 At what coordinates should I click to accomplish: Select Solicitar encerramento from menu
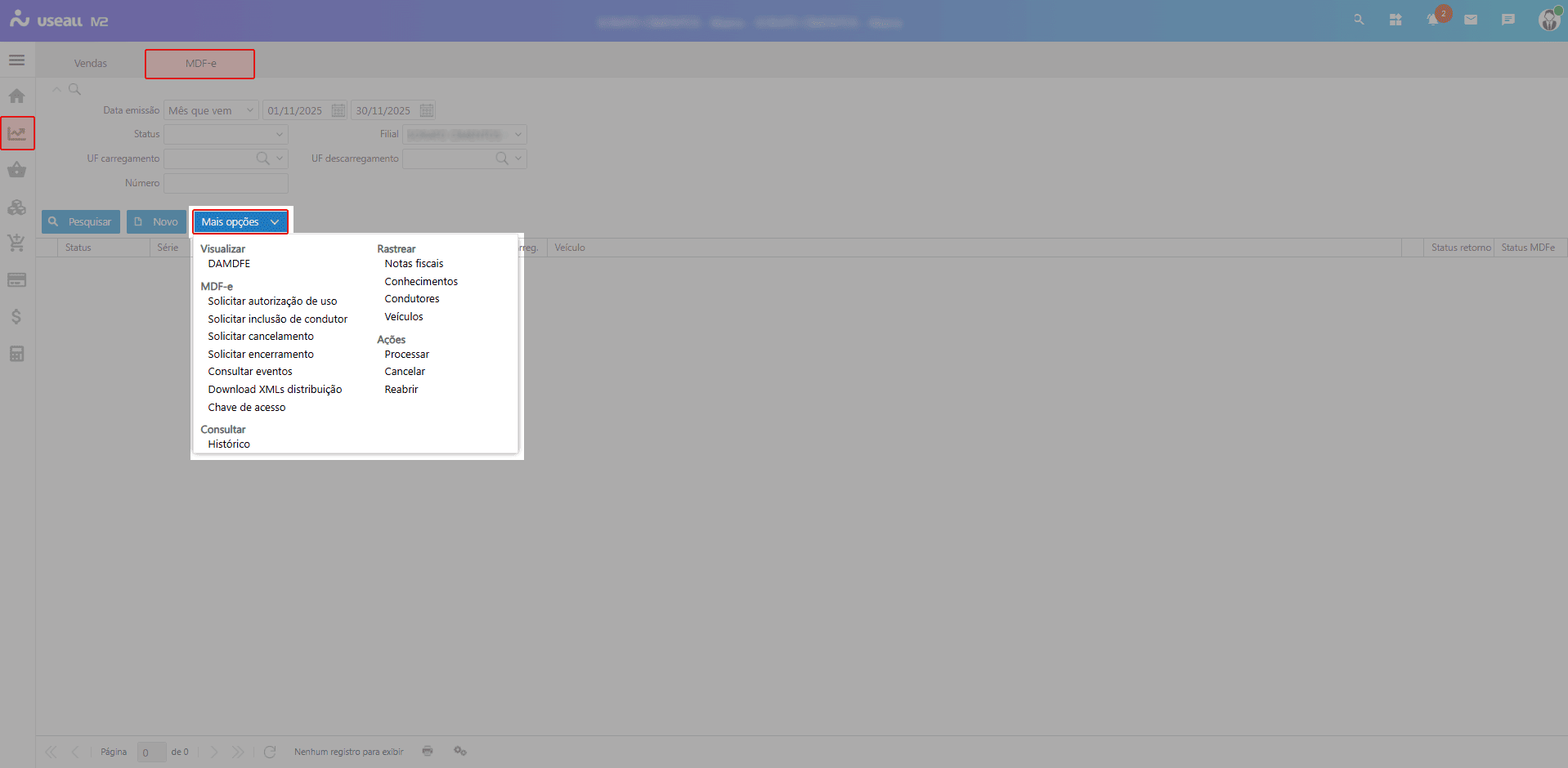pyautogui.click(x=261, y=355)
